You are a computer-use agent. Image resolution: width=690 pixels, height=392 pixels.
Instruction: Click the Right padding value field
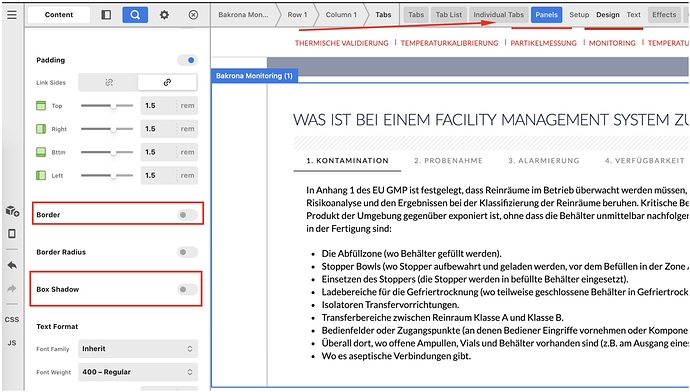[x=158, y=129]
